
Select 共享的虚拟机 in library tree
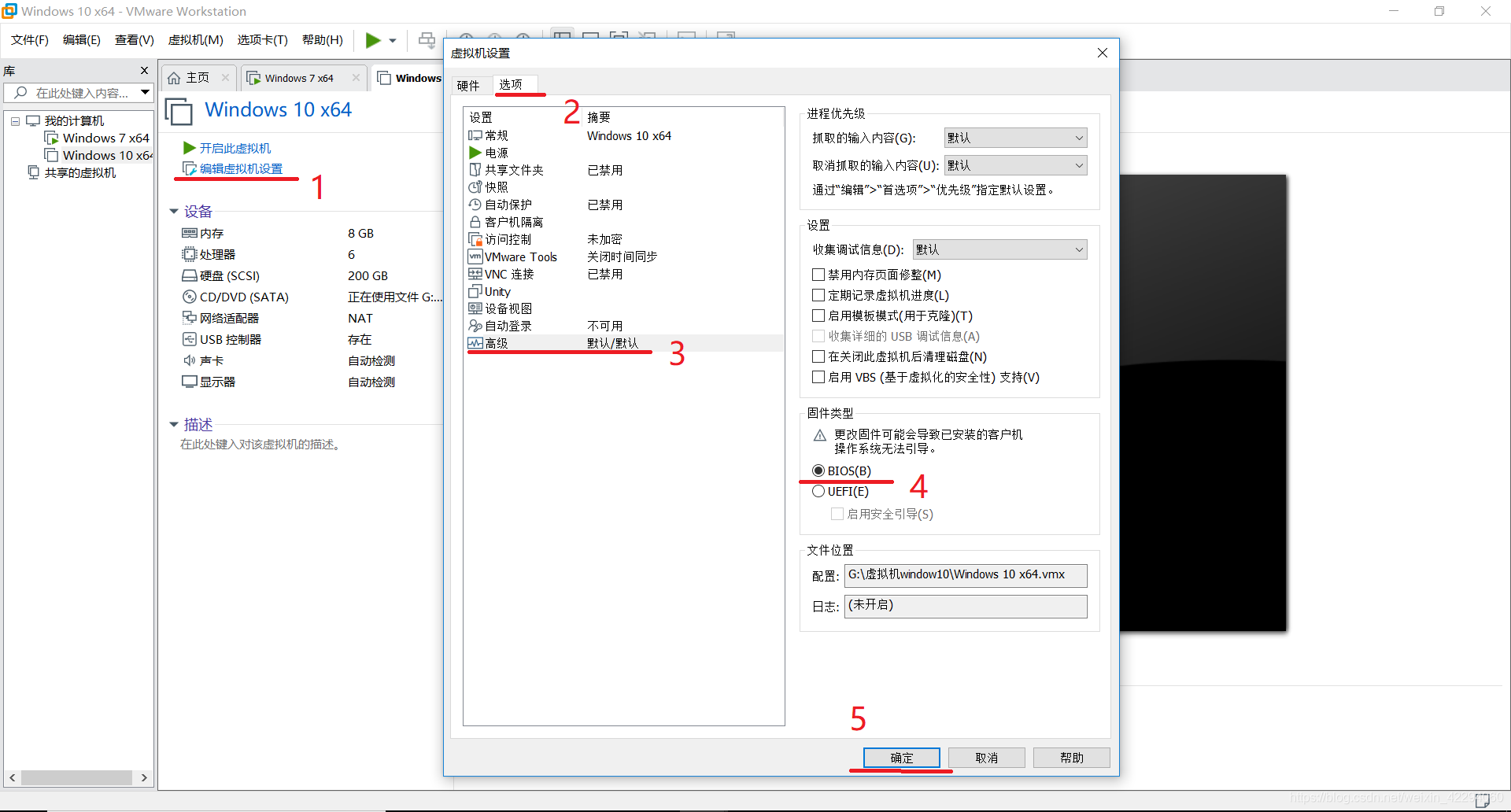pos(79,173)
